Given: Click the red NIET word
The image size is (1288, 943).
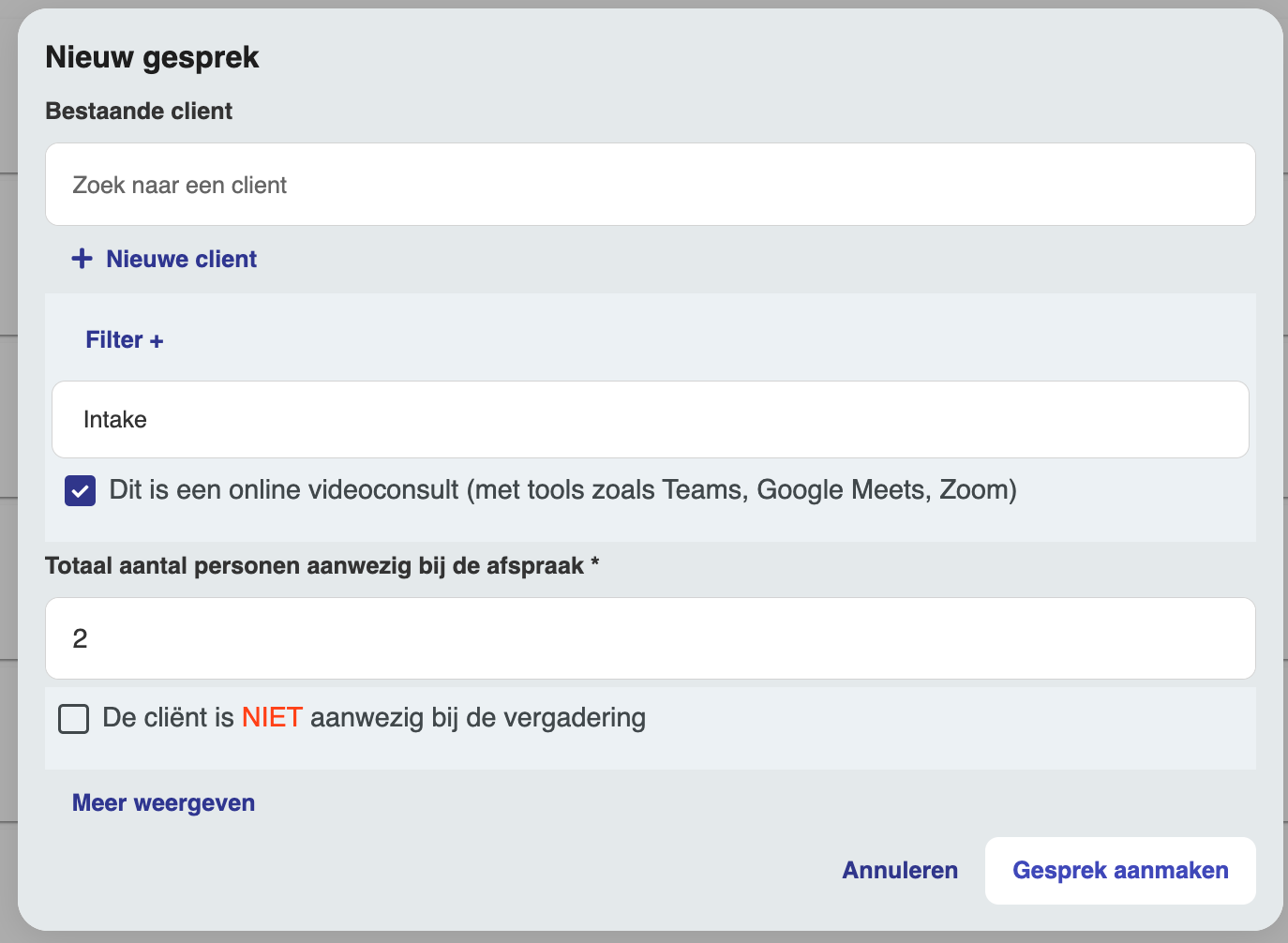Looking at the screenshot, I should [x=272, y=718].
